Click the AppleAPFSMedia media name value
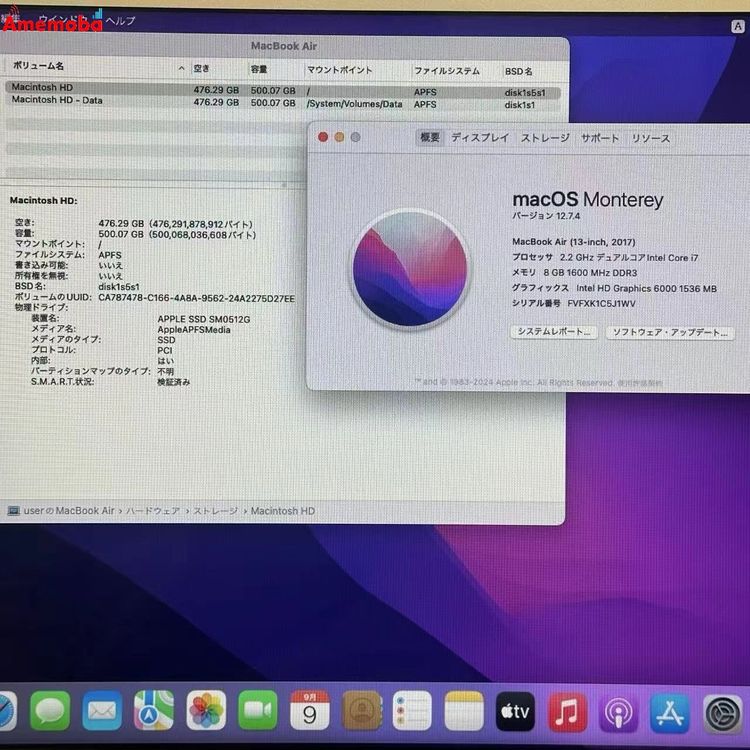750x750 pixels. tap(194, 330)
